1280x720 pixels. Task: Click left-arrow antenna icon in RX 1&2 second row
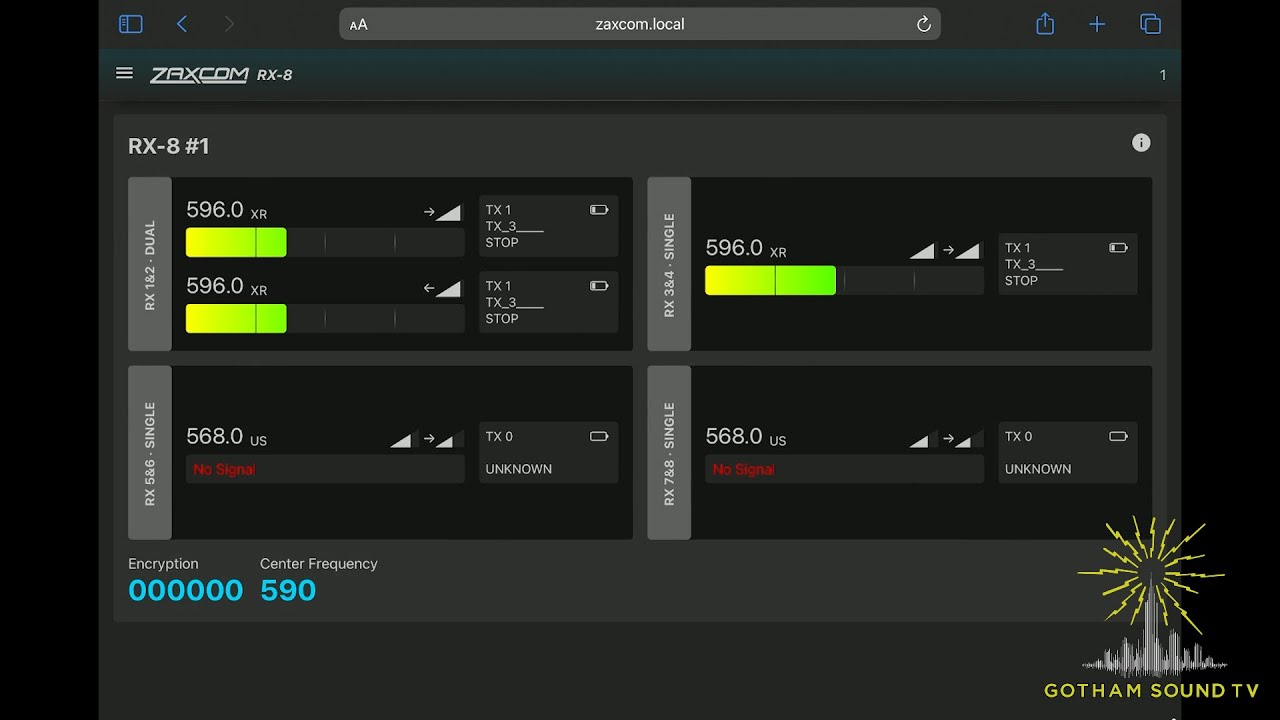pyautogui.click(x=442, y=288)
